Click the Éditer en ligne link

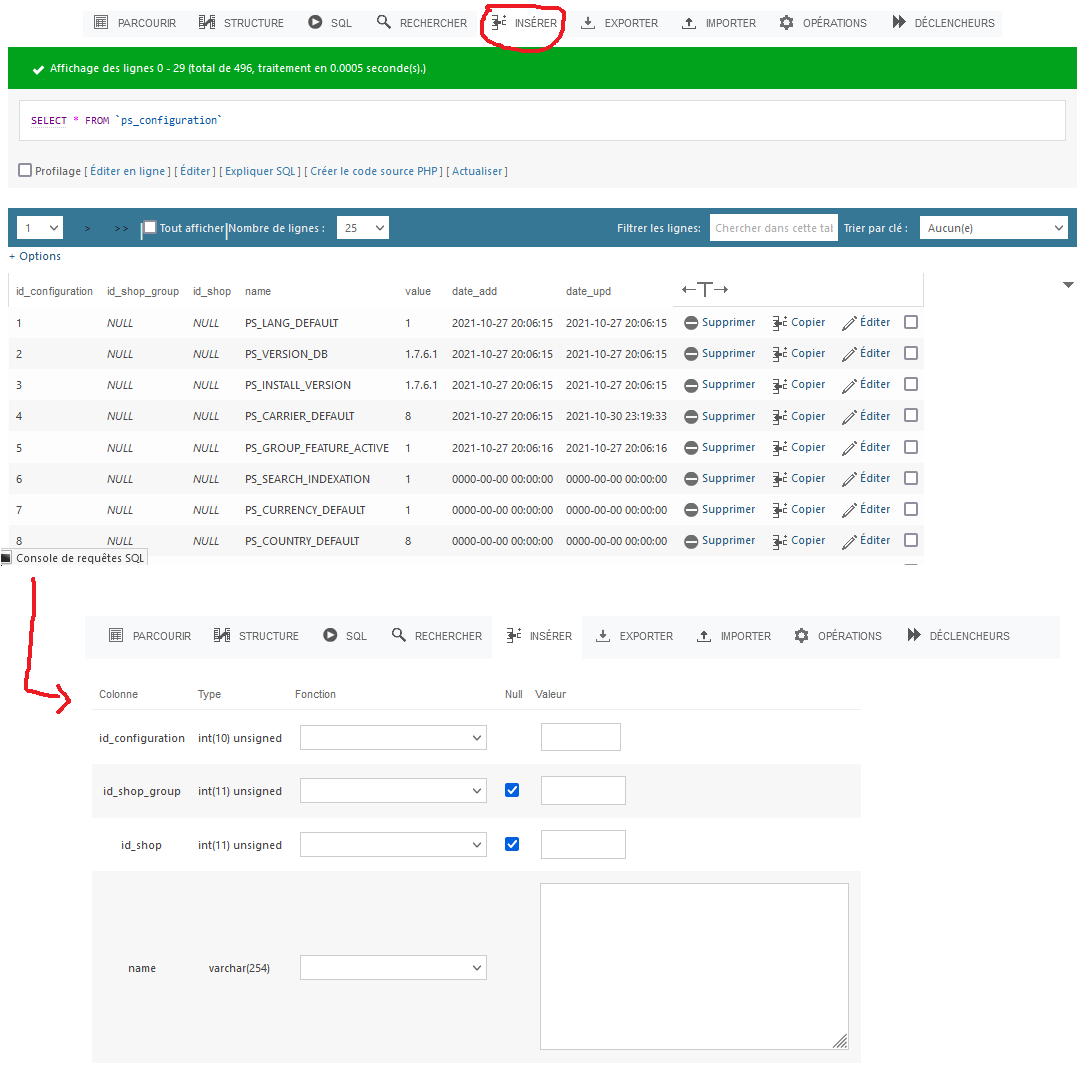(127, 171)
